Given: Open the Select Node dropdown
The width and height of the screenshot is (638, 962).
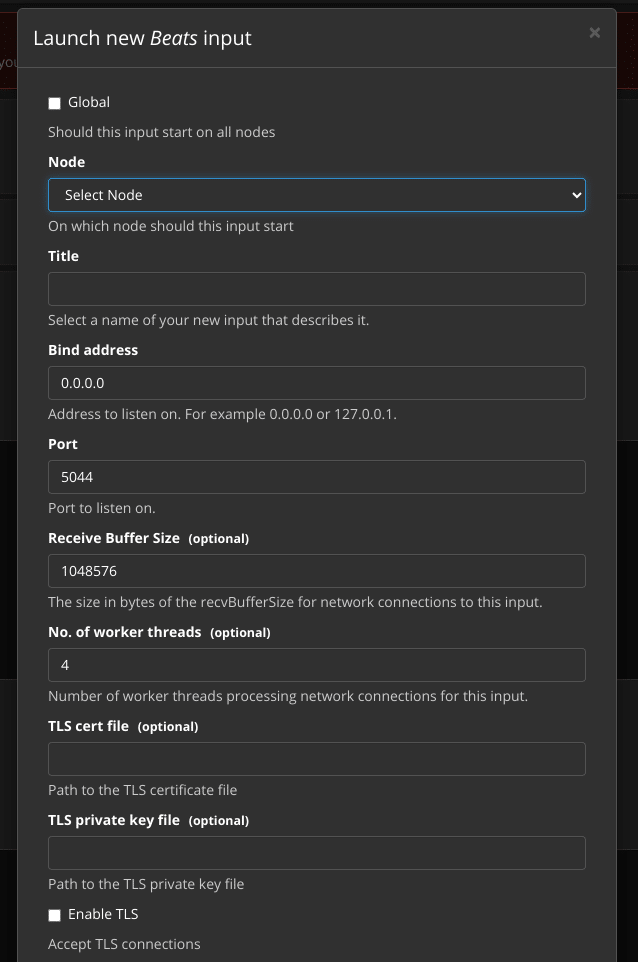Looking at the screenshot, I should [x=317, y=195].
